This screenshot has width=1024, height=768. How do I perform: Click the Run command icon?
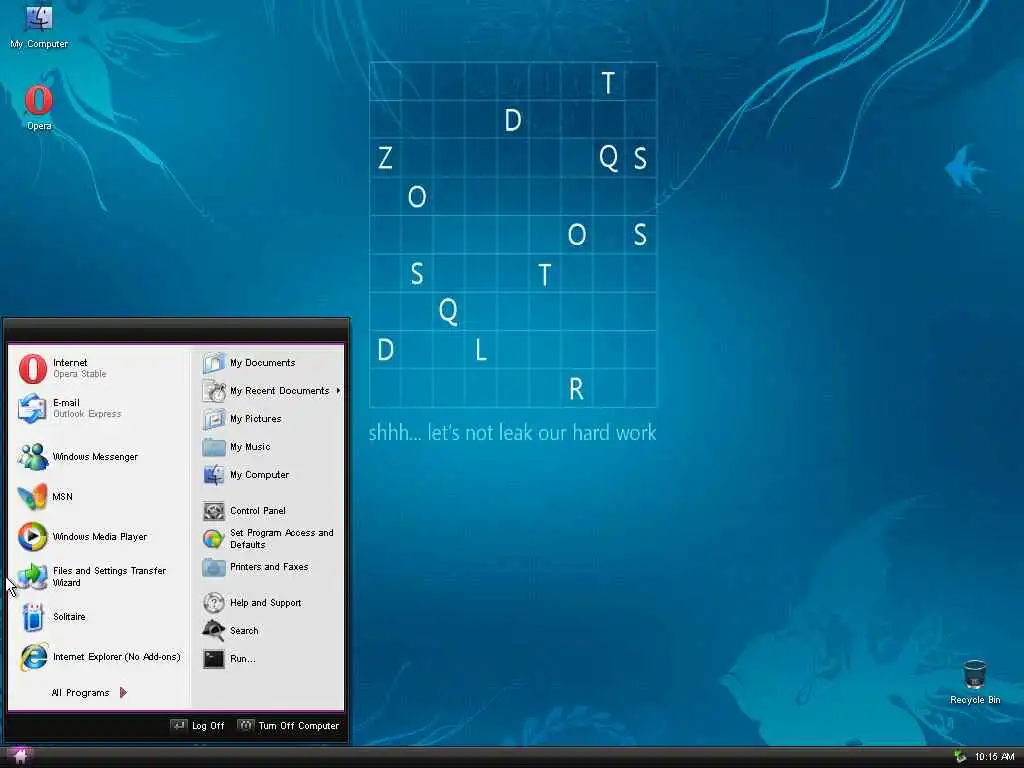click(x=214, y=659)
